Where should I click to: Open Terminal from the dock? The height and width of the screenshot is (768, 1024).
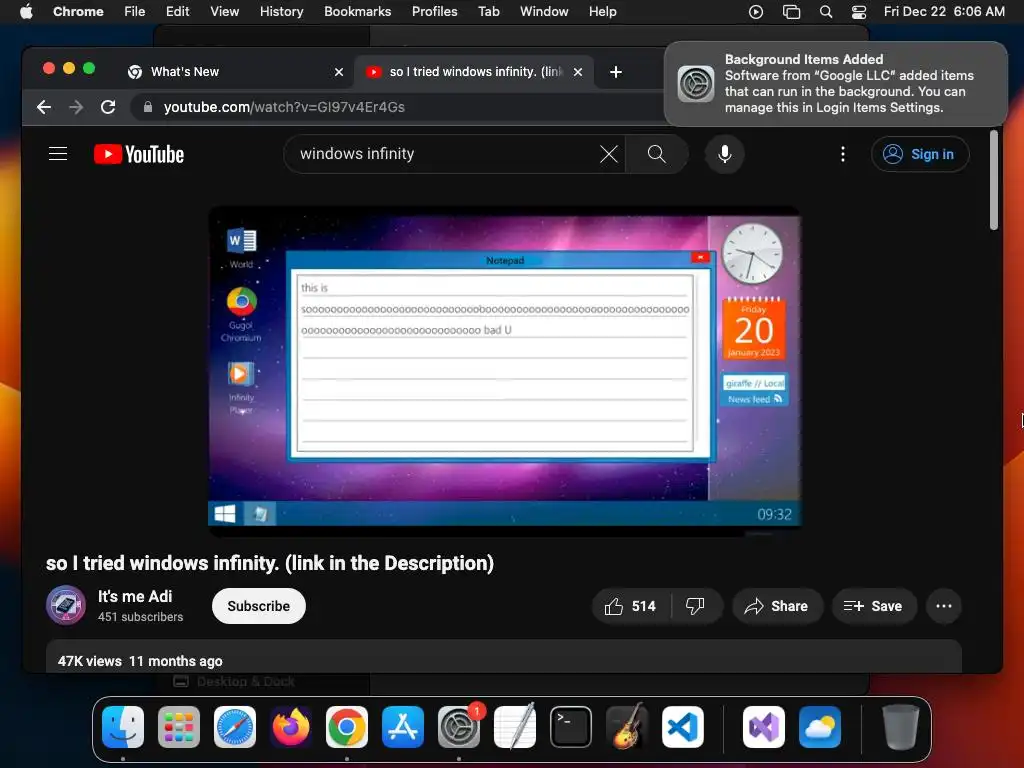tap(571, 727)
